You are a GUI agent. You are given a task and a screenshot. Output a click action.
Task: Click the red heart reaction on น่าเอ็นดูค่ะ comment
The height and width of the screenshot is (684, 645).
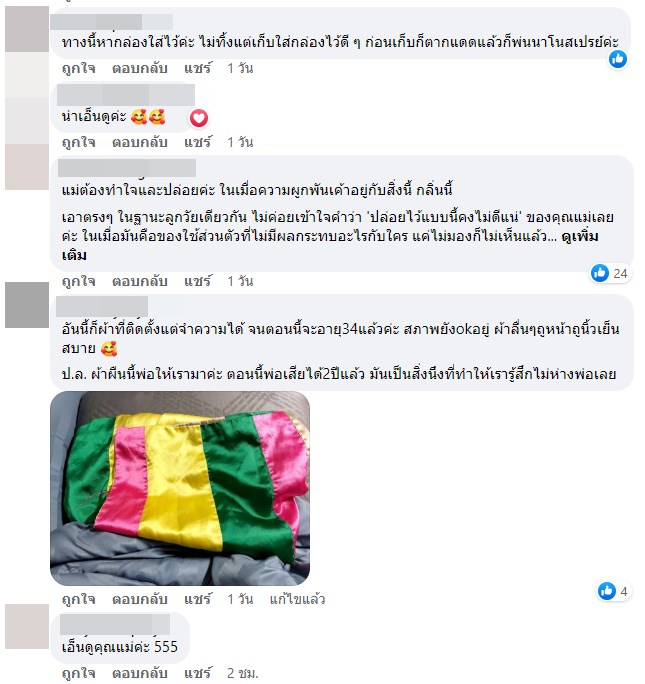[199, 118]
